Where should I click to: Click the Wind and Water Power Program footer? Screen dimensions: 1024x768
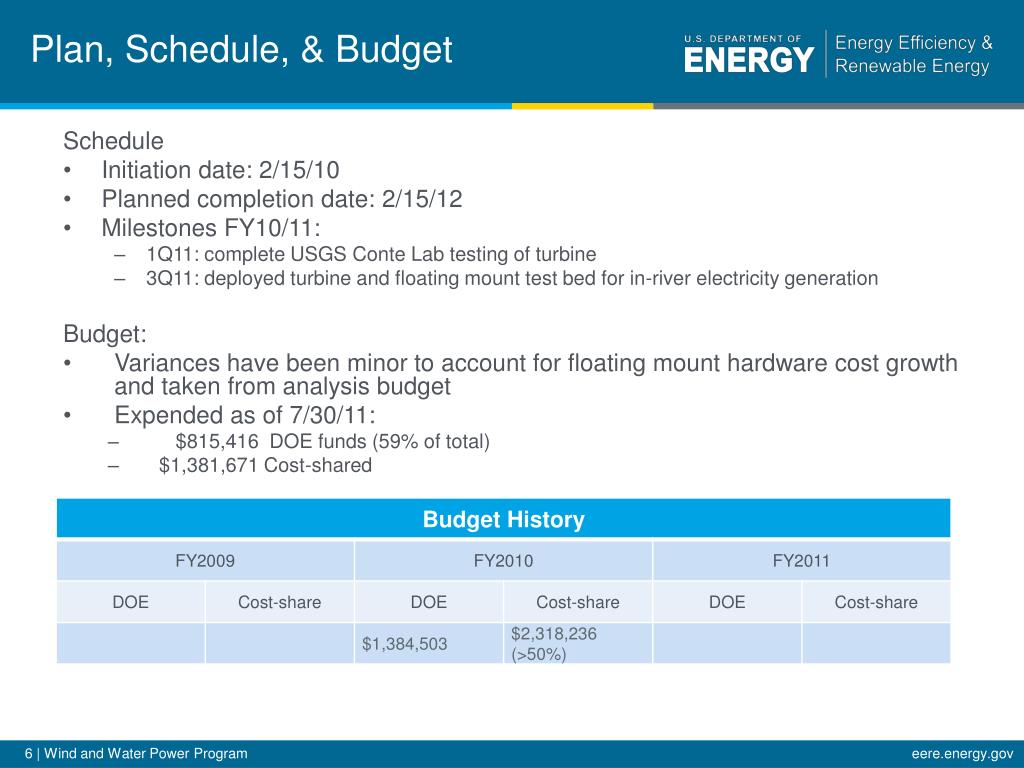pyautogui.click(x=146, y=754)
